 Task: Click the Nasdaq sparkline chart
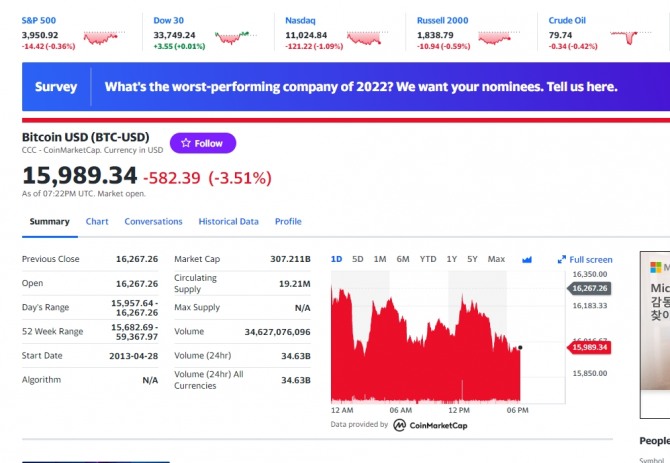(x=367, y=38)
